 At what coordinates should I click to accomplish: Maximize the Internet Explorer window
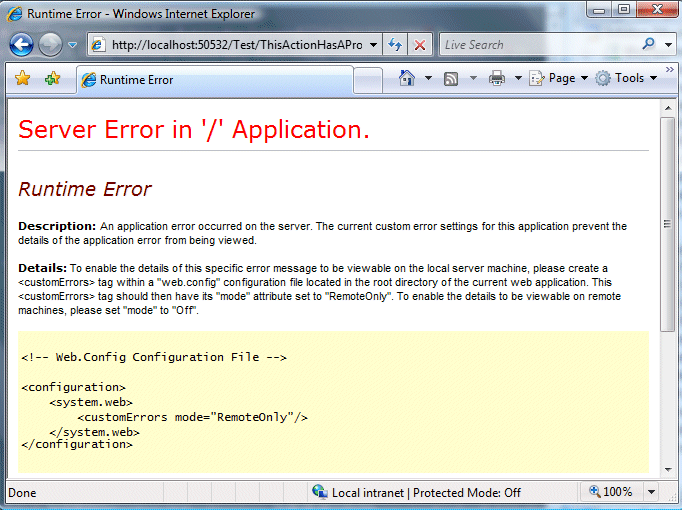tap(624, 9)
